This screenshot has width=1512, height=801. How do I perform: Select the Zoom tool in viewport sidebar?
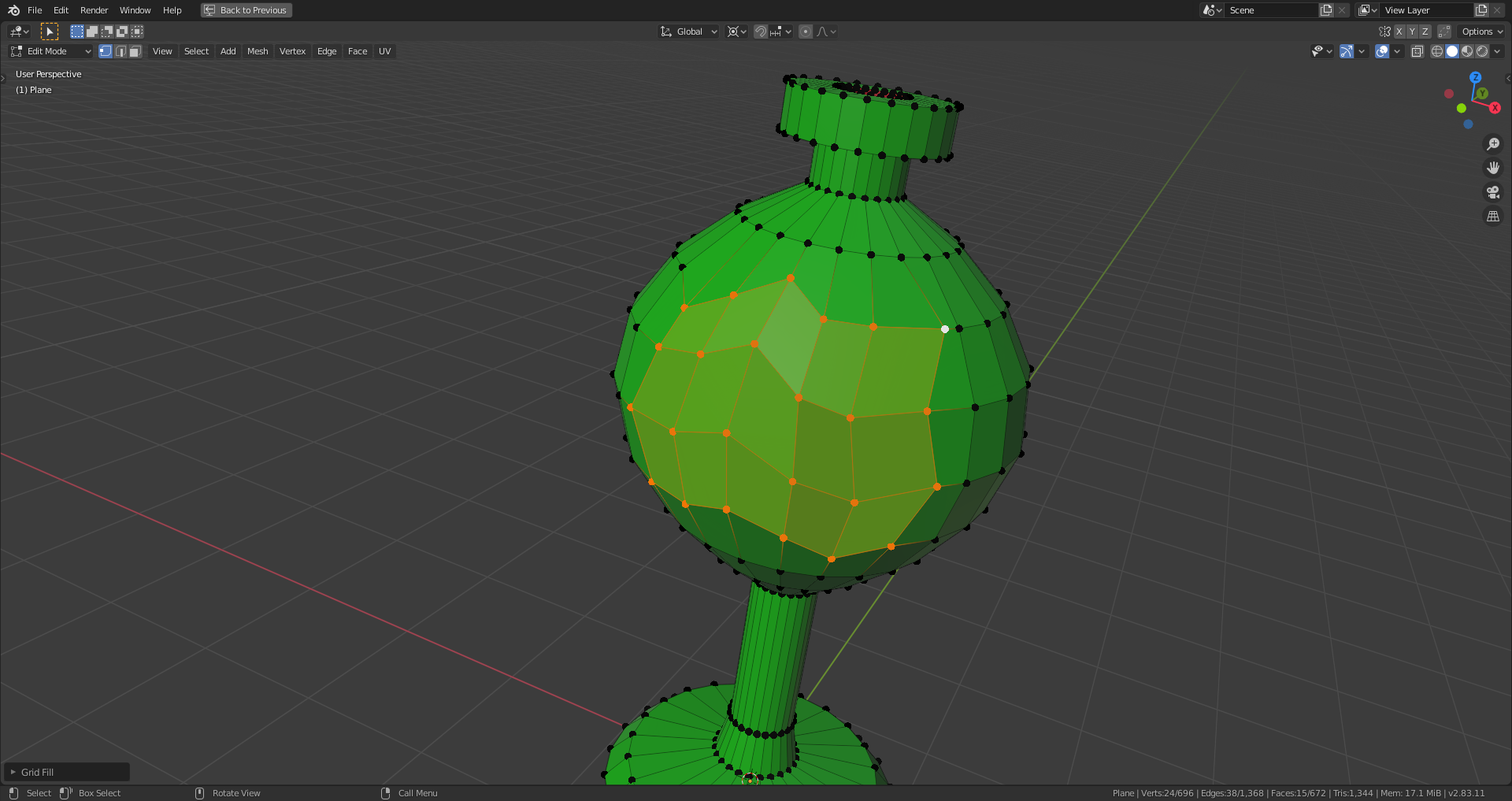click(1493, 143)
